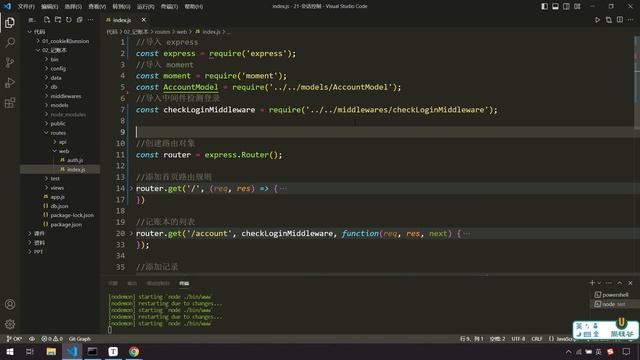
Task: Collapse the routes folder
Action: 58,133
